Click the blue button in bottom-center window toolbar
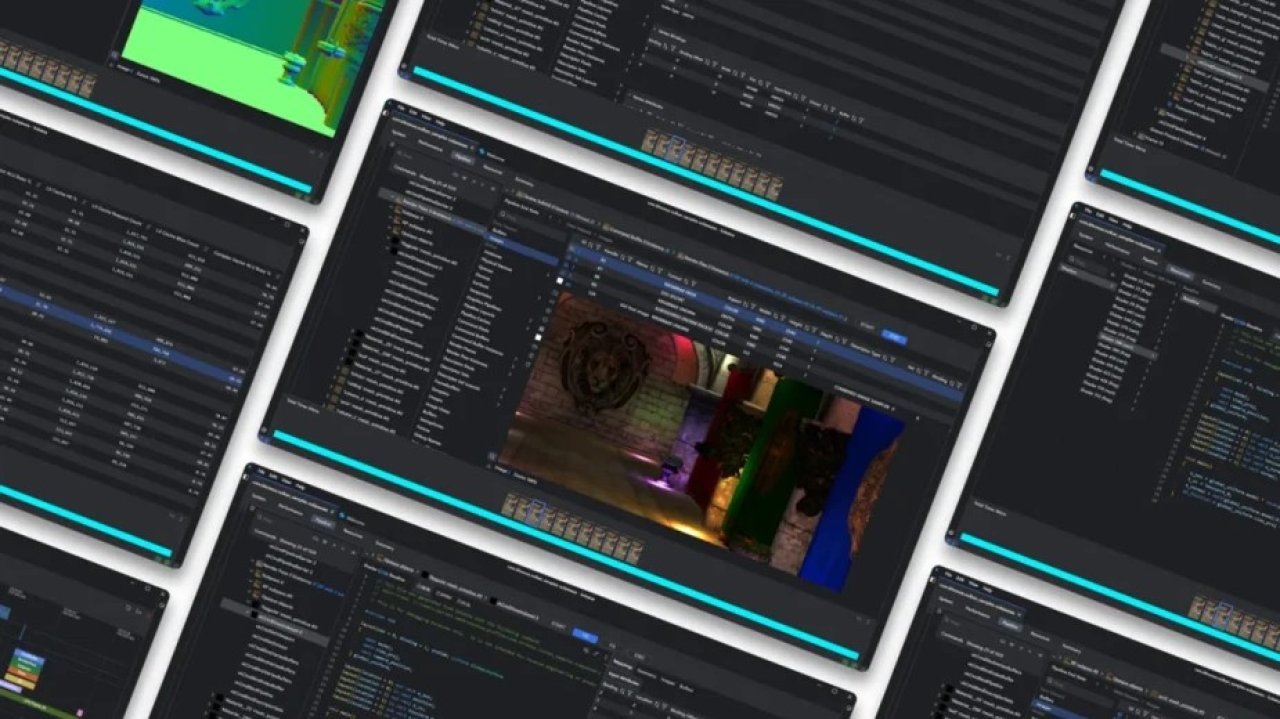Screen dimensions: 1280x719 click(586, 637)
